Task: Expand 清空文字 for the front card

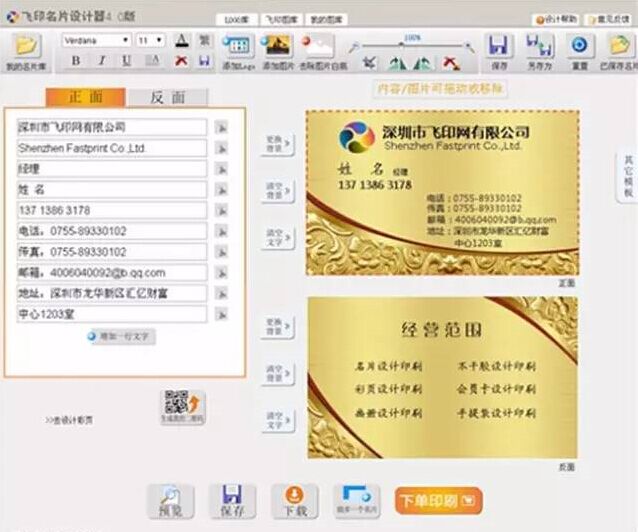Action: coord(277,237)
